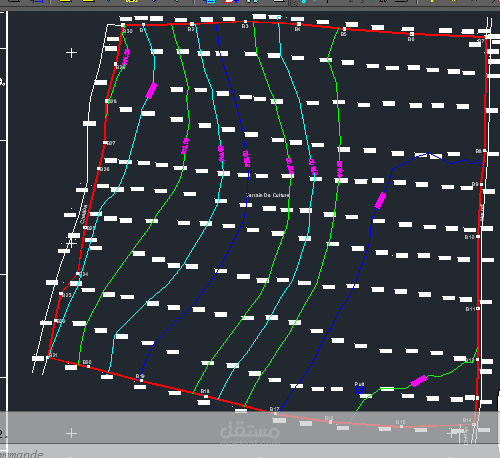Image resolution: width=500 pixels, height=458 pixels.
Task: Click boundary point label B30
Action: coord(128,31)
